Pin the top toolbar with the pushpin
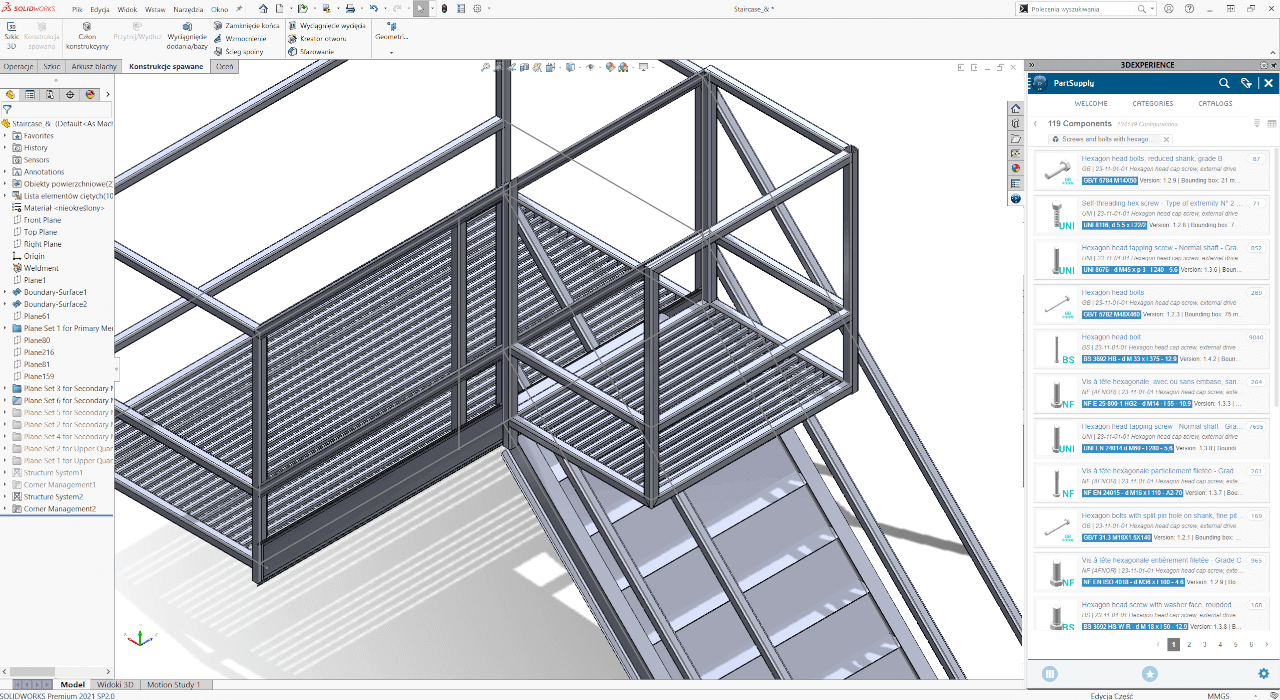The width and height of the screenshot is (1280, 700). pos(239,10)
